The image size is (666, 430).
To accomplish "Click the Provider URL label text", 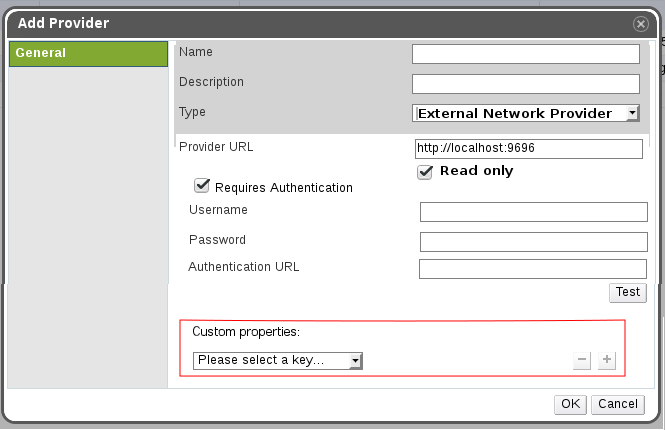I will (x=216, y=147).
